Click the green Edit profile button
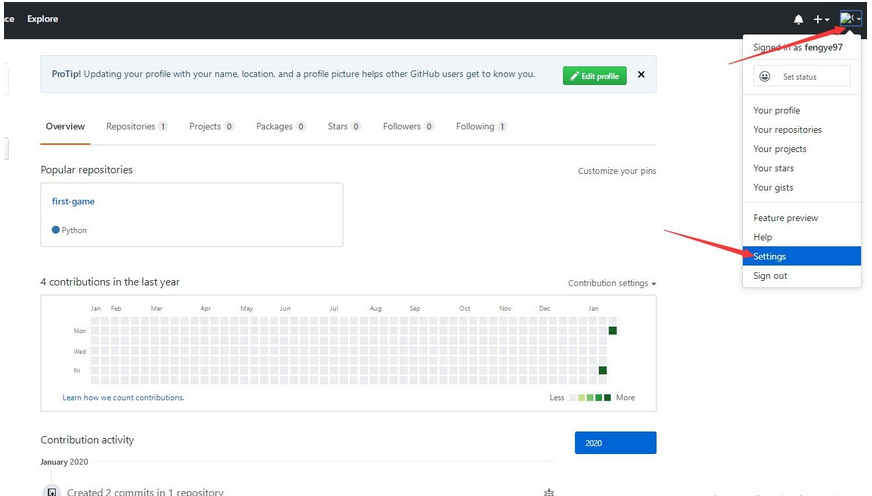 [x=594, y=76]
